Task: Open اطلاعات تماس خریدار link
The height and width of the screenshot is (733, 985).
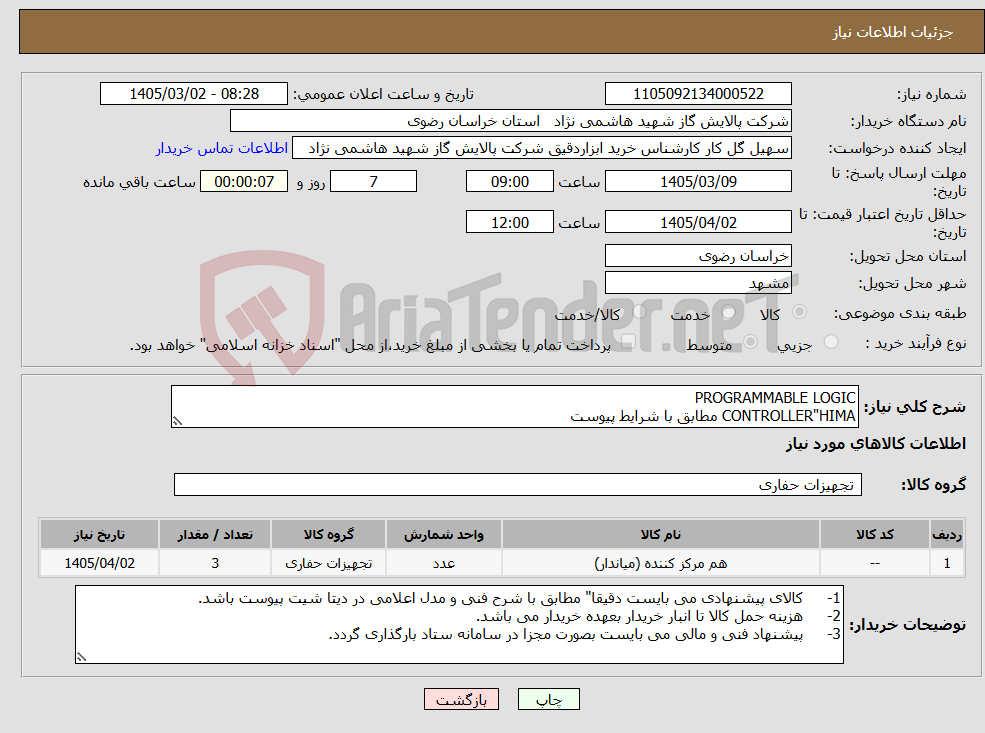Action: [222, 148]
